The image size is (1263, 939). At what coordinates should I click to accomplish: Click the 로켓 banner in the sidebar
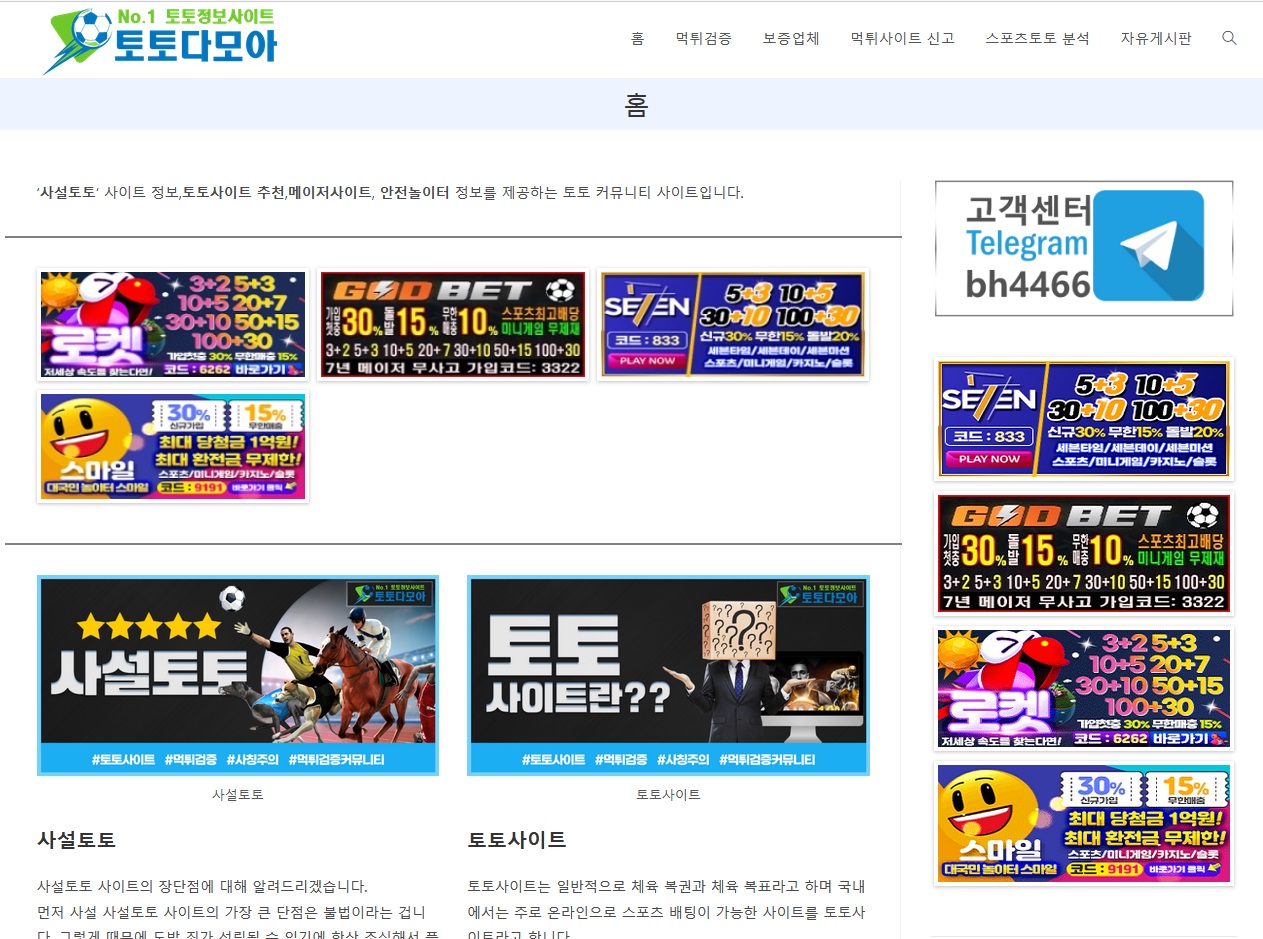click(x=1084, y=688)
